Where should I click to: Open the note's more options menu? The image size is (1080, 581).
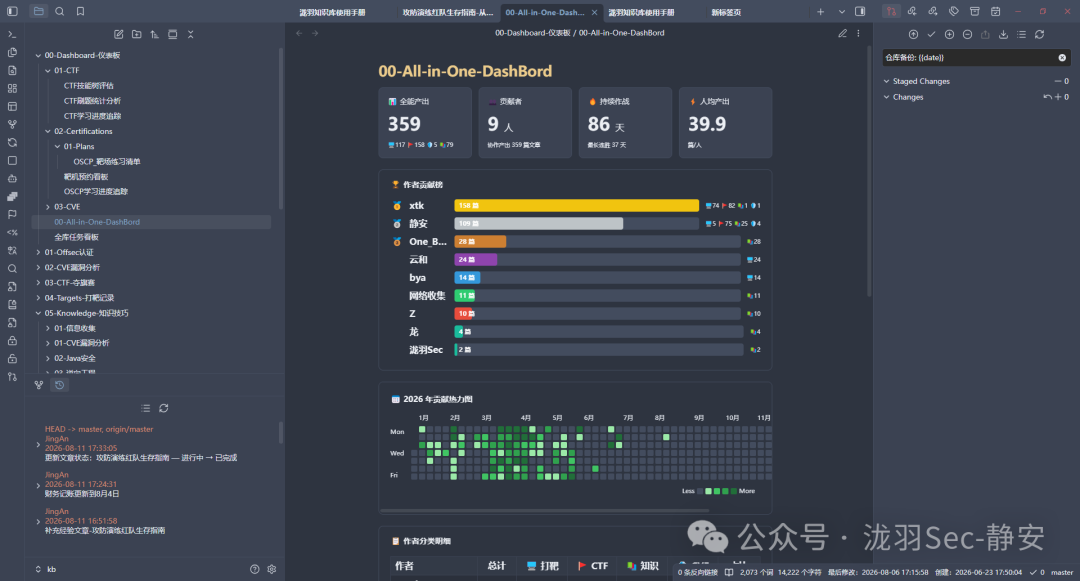click(x=858, y=33)
